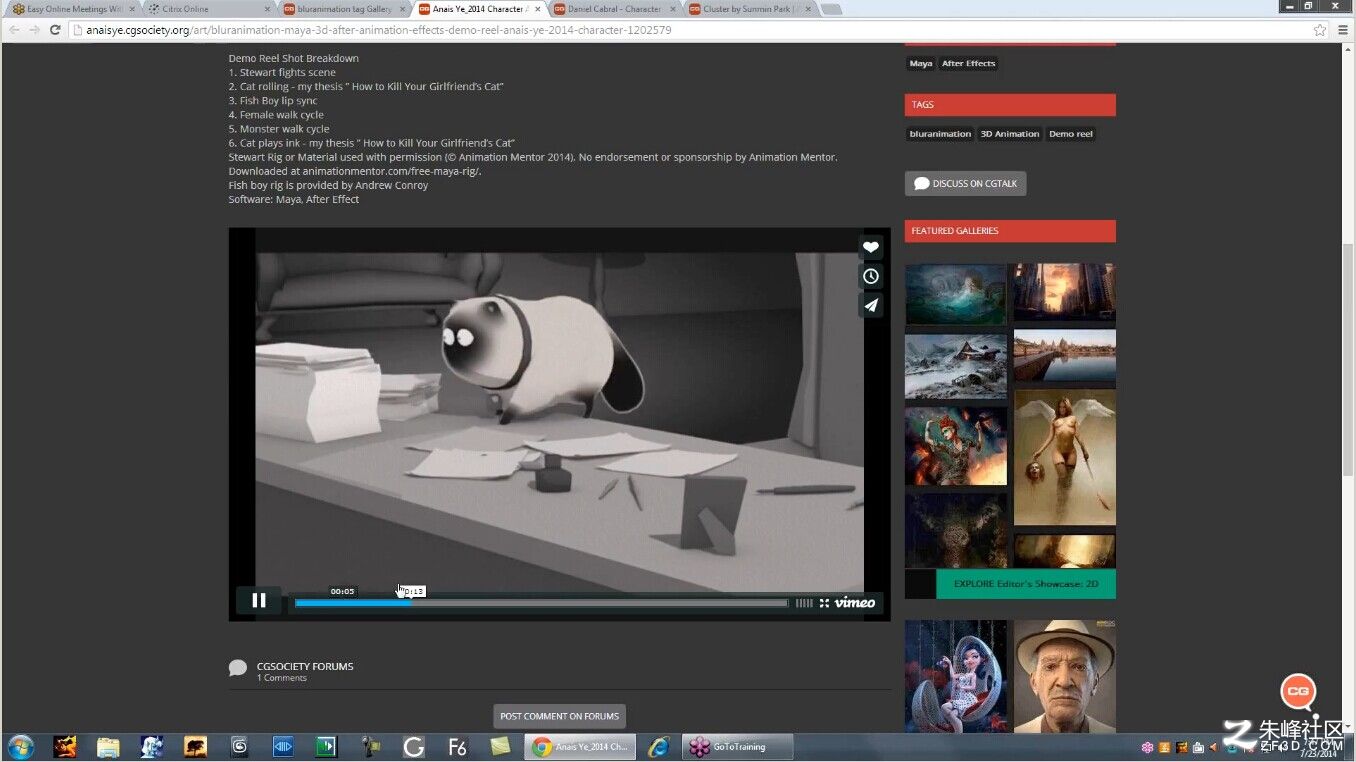Screen dimensions: 1356x762
Task: Open the 3D Animation tag
Action: coord(1010,134)
